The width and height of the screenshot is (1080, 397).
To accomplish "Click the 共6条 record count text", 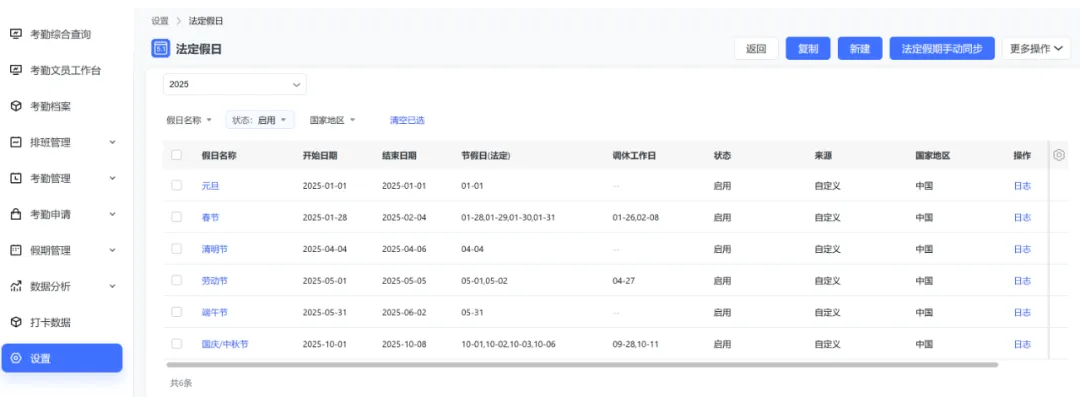I will (180, 383).
